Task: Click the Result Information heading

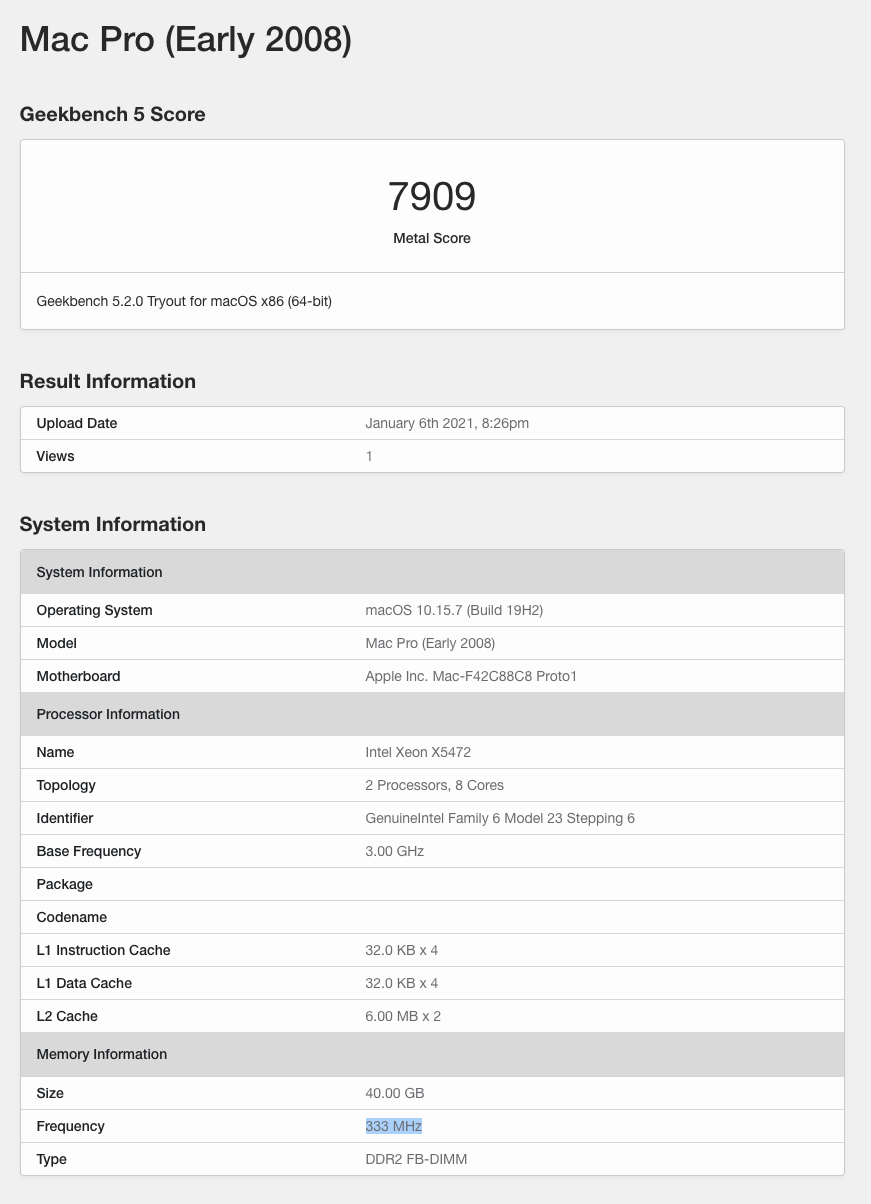Action: coord(108,381)
